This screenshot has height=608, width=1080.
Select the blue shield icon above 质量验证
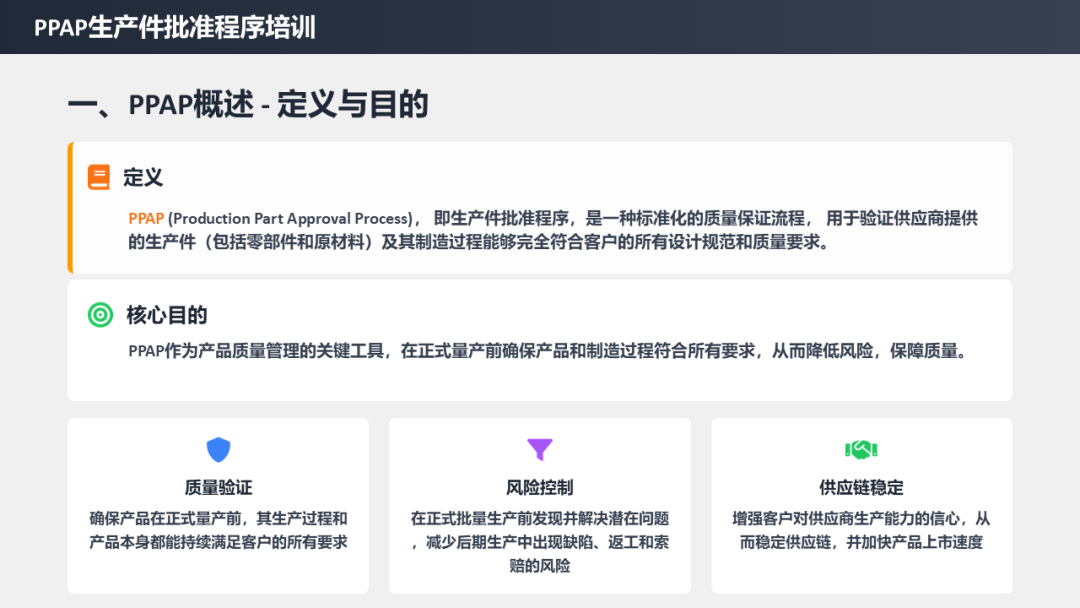[x=218, y=450]
